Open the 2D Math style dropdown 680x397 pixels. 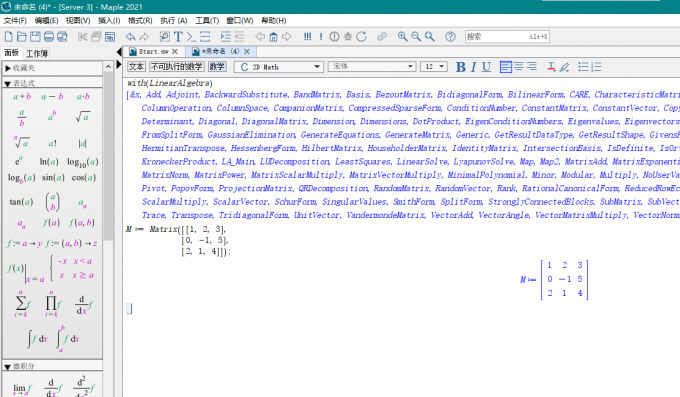pyautogui.click(x=278, y=67)
